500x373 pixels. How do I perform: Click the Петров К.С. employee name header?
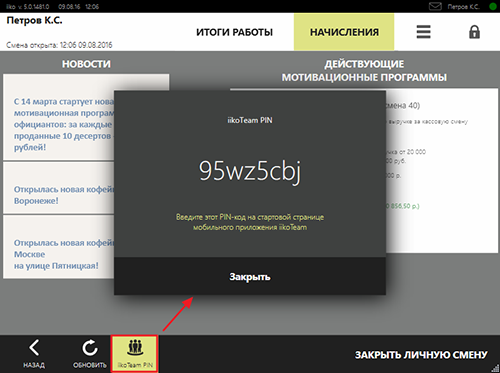(x=34, y=21)
